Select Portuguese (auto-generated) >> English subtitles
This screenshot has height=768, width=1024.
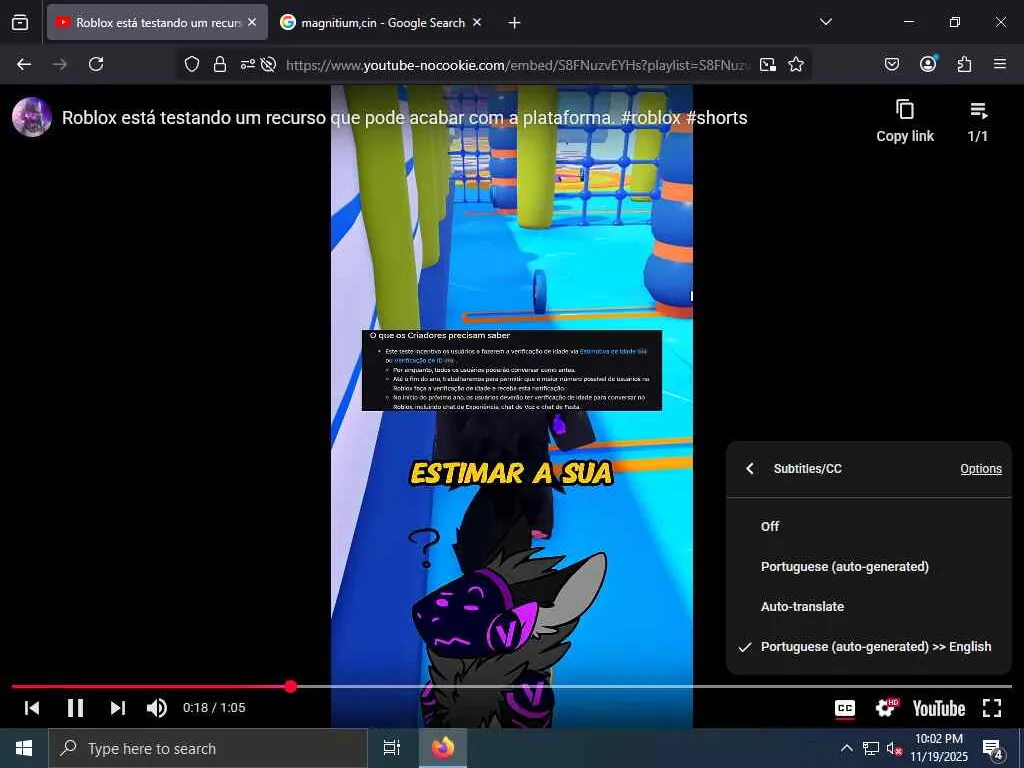point(869,647)
